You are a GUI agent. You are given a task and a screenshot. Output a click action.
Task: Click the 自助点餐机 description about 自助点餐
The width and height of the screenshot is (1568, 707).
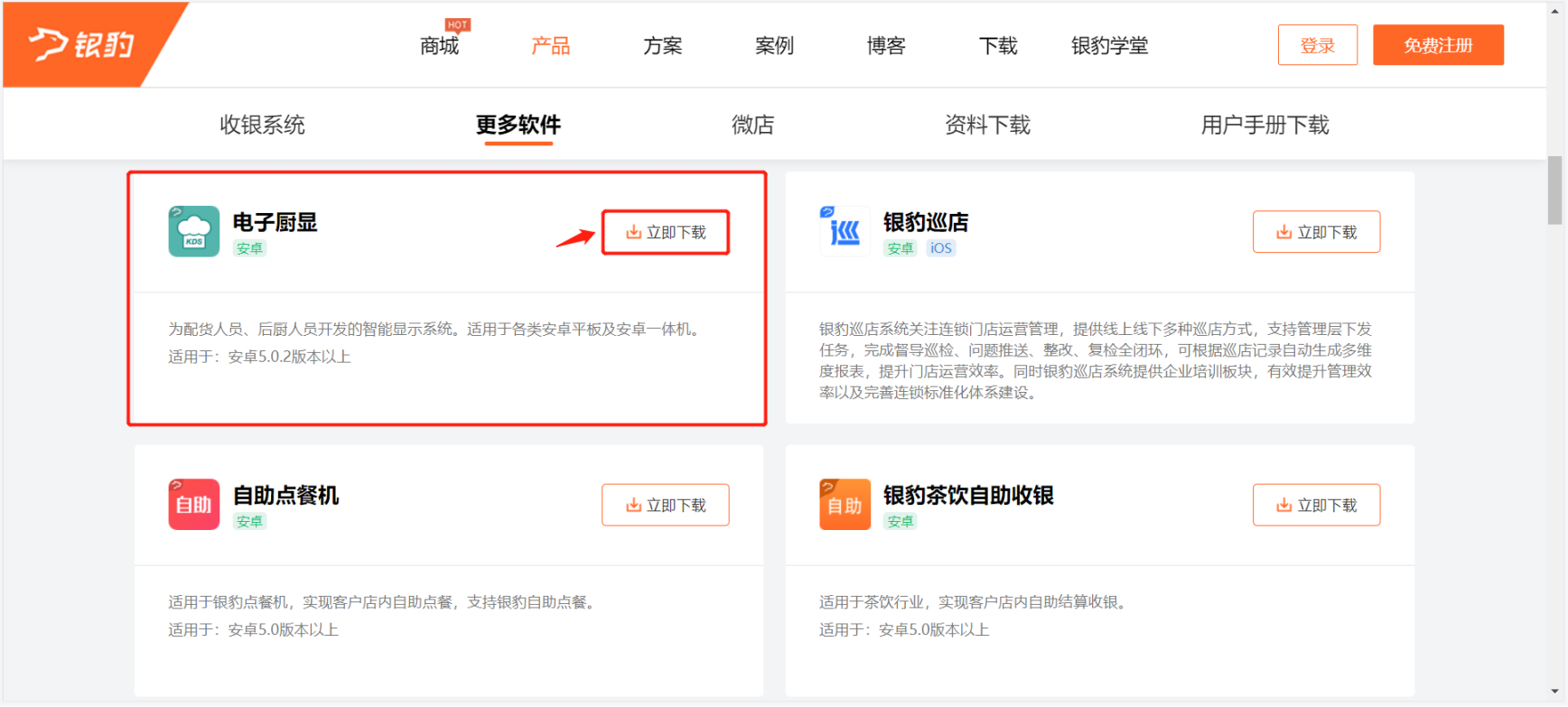[x=385, y=602]
